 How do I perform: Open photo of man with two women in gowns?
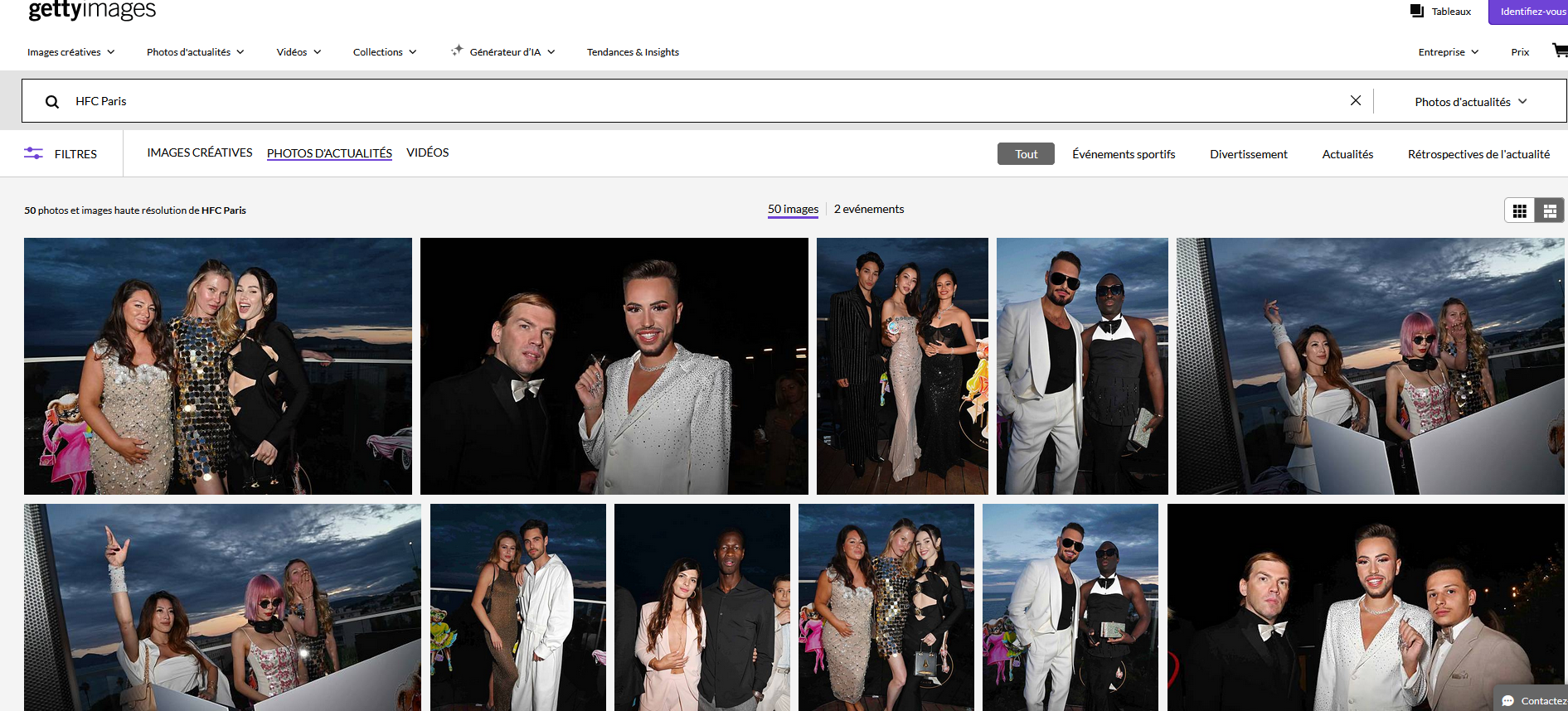[x=902, y=366]
